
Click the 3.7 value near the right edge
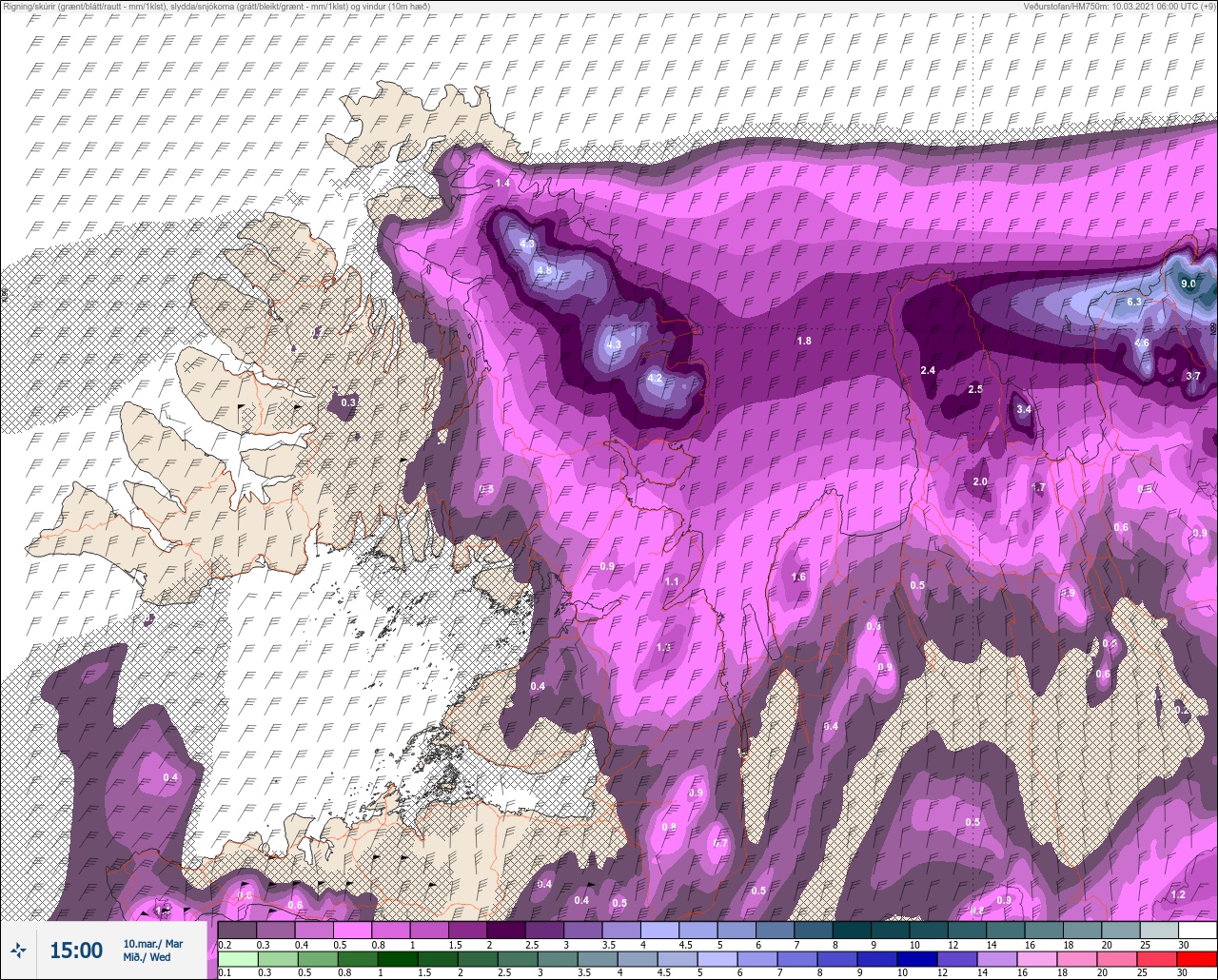(1193, 376)
